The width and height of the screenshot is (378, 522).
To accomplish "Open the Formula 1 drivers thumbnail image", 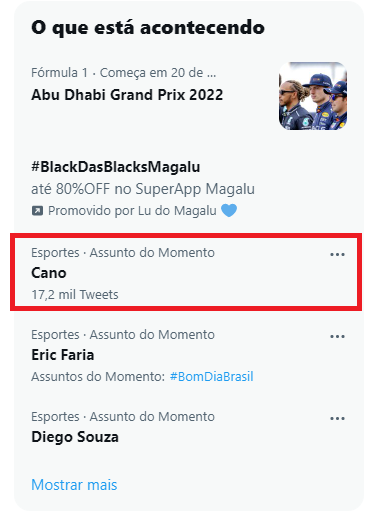I will 313,96.
